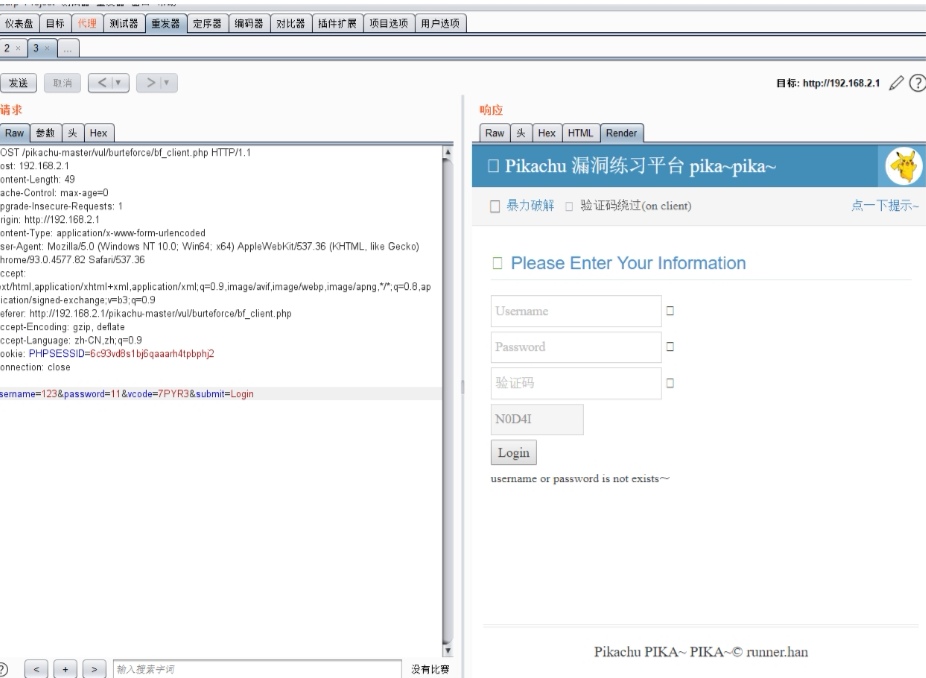Open the 仪表盘 dashboard tab

point(19,24)
